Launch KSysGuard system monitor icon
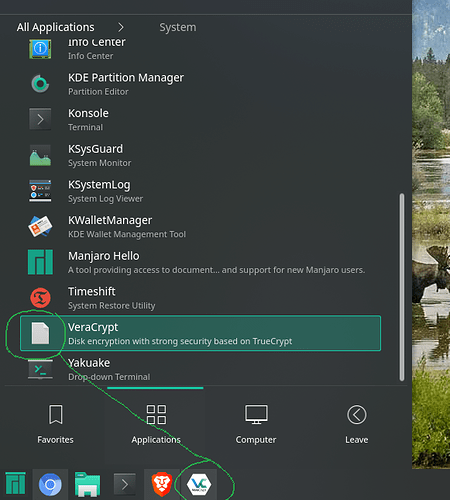Screen dimensions: 450x500 click(x=40, y=155)
